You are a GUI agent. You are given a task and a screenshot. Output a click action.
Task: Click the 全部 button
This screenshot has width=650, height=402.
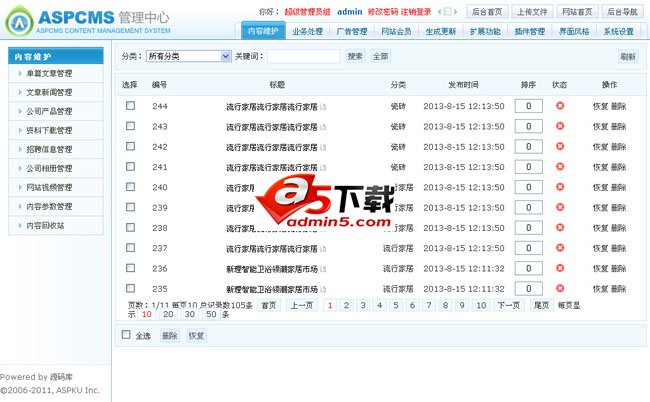click(x=380, y=56)
